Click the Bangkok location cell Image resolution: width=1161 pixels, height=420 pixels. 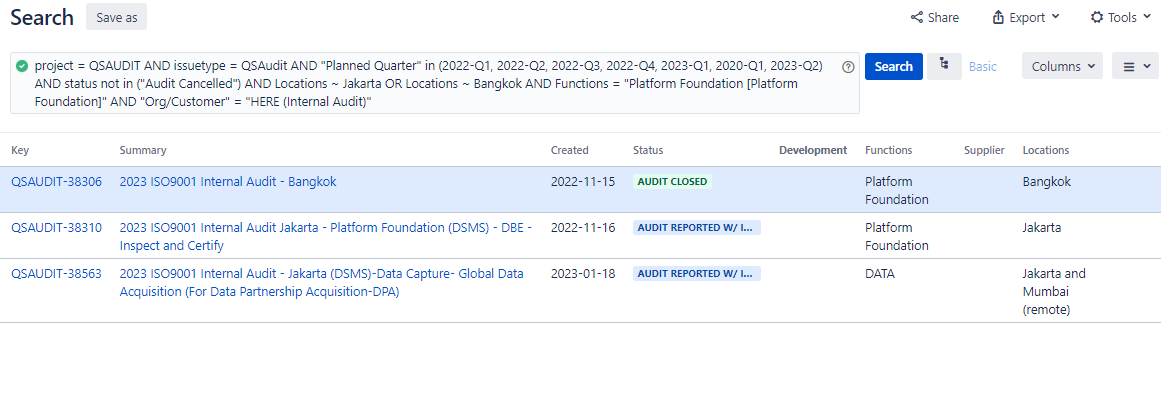point(1047,181)
